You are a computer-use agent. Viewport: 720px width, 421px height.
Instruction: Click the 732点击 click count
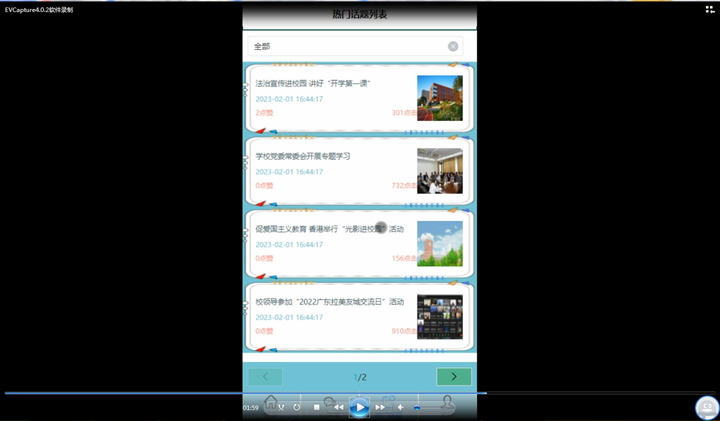[404, 185]
